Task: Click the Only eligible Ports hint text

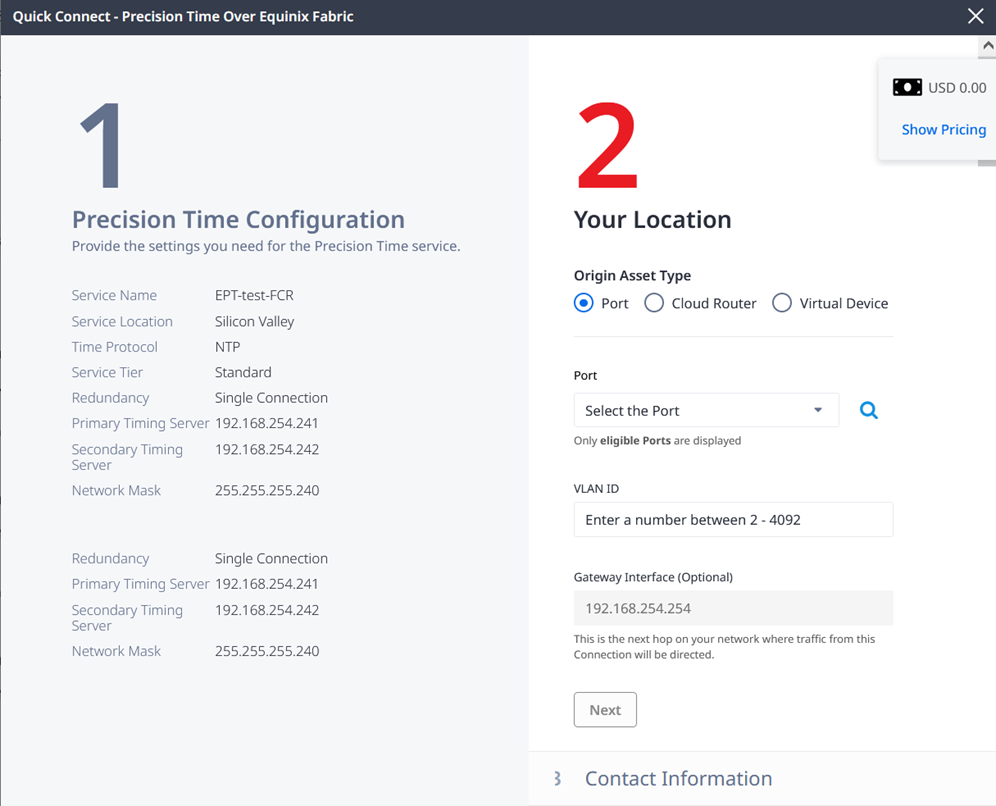Action: click(x=657, y=441)
